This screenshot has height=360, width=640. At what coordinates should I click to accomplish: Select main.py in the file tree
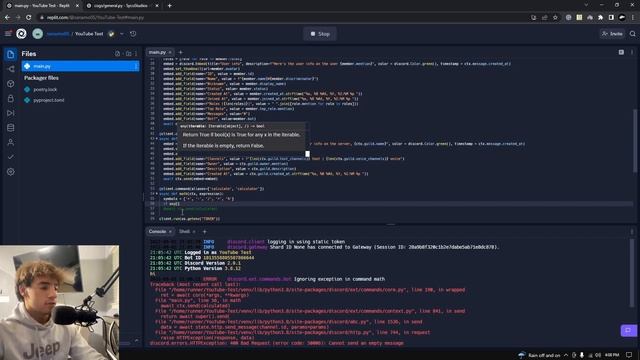[x=80, y=66]
